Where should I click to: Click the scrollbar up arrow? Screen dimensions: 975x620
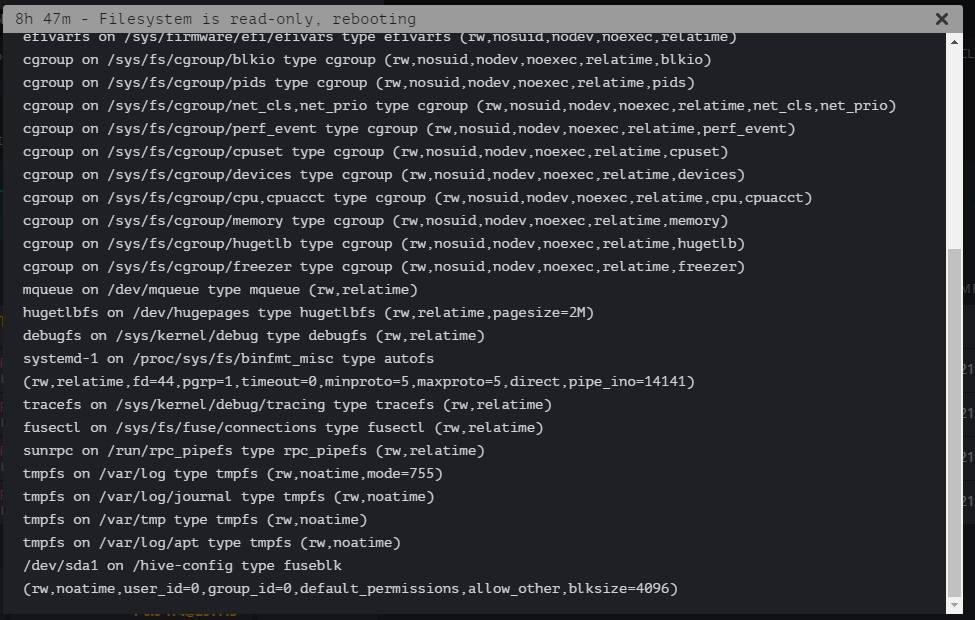953,40
